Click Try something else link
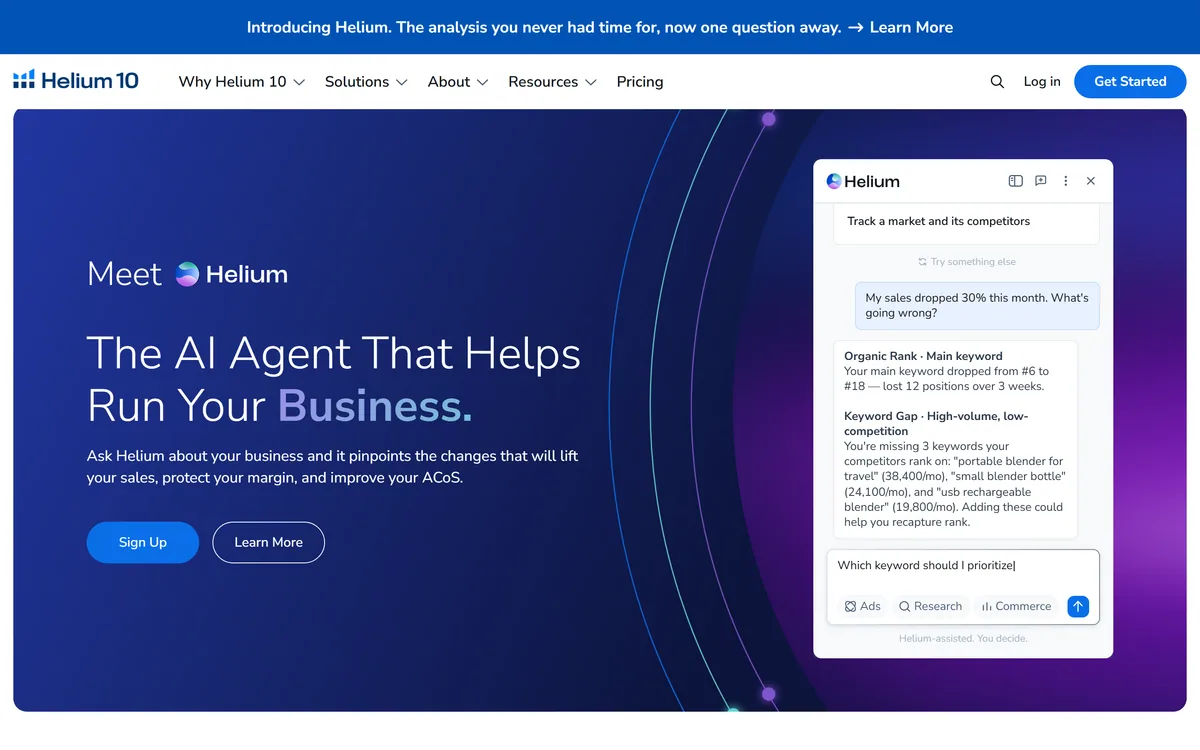1200x750 pixels. (x=973, y=262)
